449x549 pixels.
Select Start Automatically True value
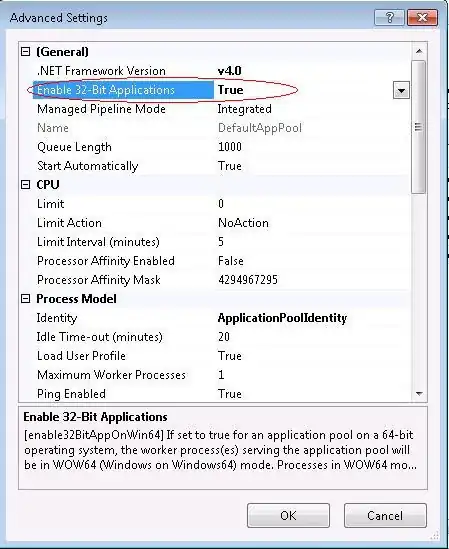coord(230,166)
